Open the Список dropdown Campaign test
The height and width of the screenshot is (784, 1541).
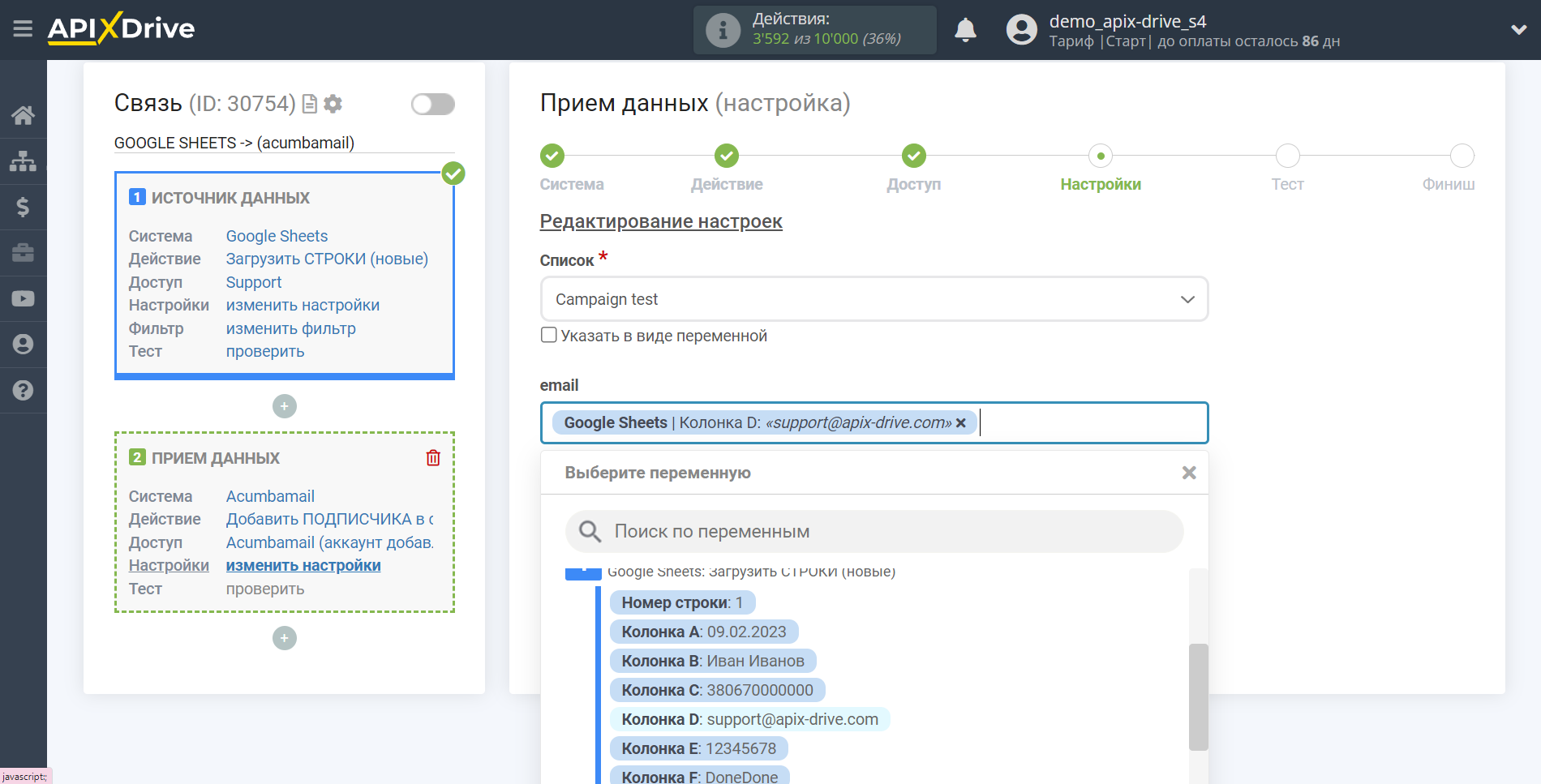click(874, 299)
